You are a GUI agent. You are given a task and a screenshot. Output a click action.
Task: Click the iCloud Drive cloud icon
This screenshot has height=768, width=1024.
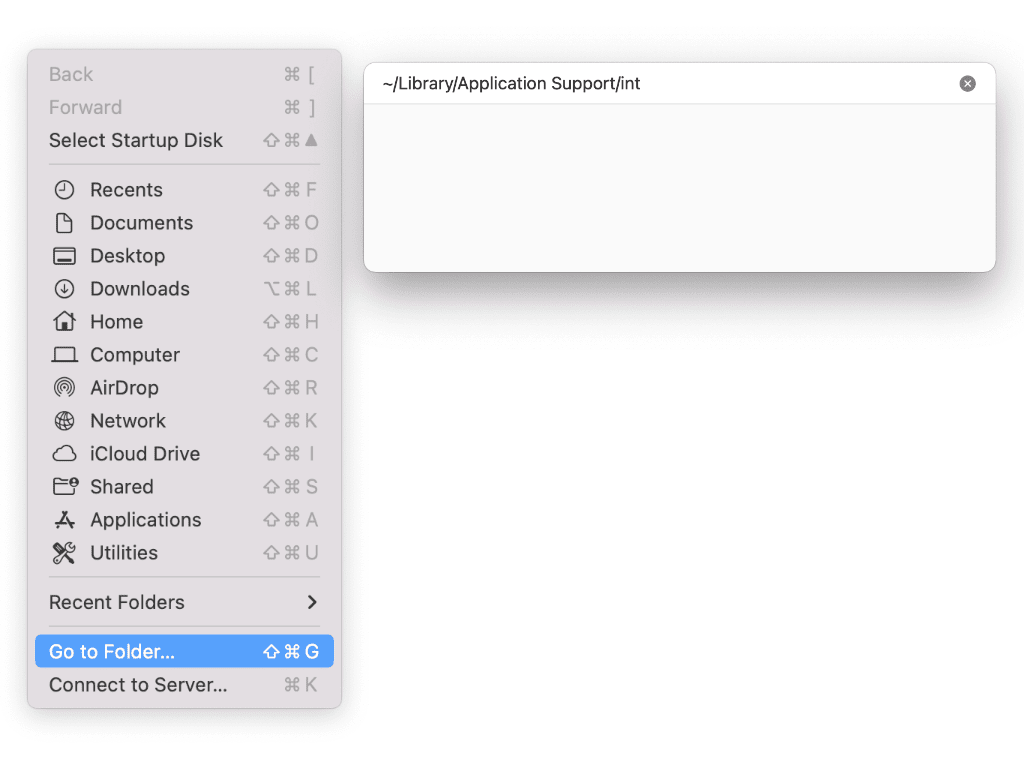point(64,454)
